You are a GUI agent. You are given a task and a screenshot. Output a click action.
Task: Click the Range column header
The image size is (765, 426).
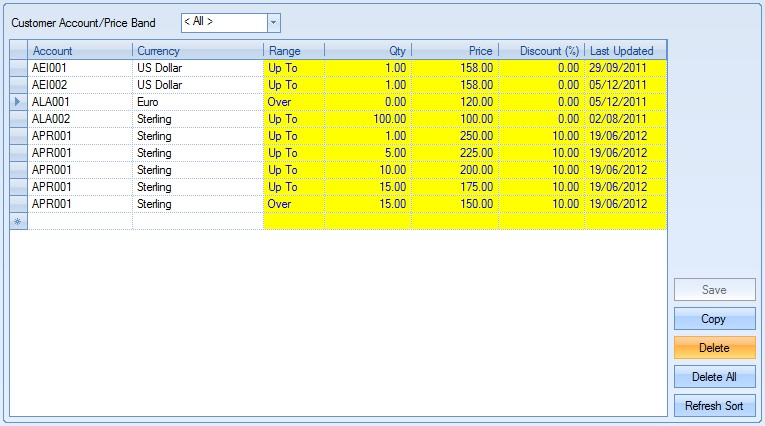click(x=293, y=50)
